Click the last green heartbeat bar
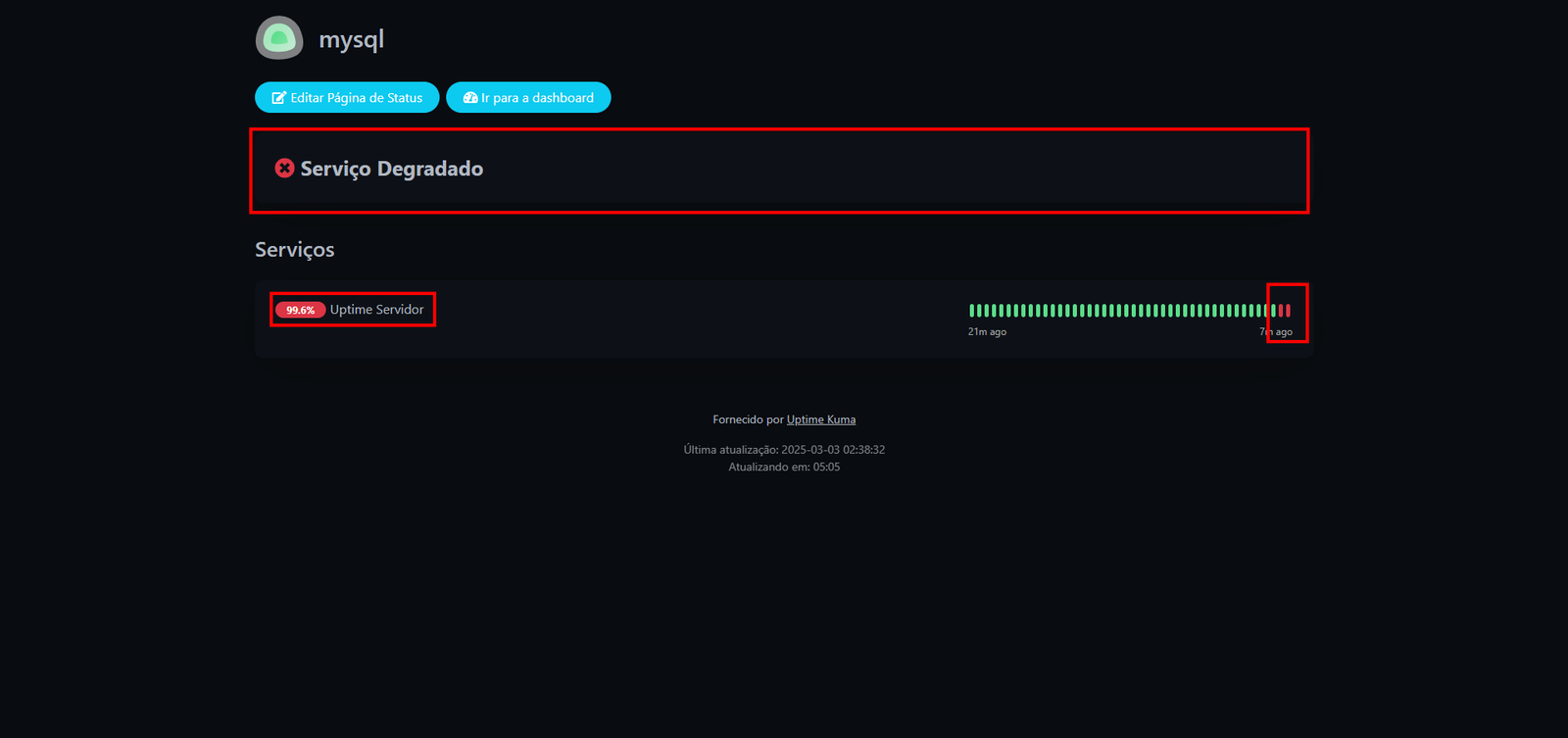This screenshot has width=1568, height=738. (x=1273, y=311)
